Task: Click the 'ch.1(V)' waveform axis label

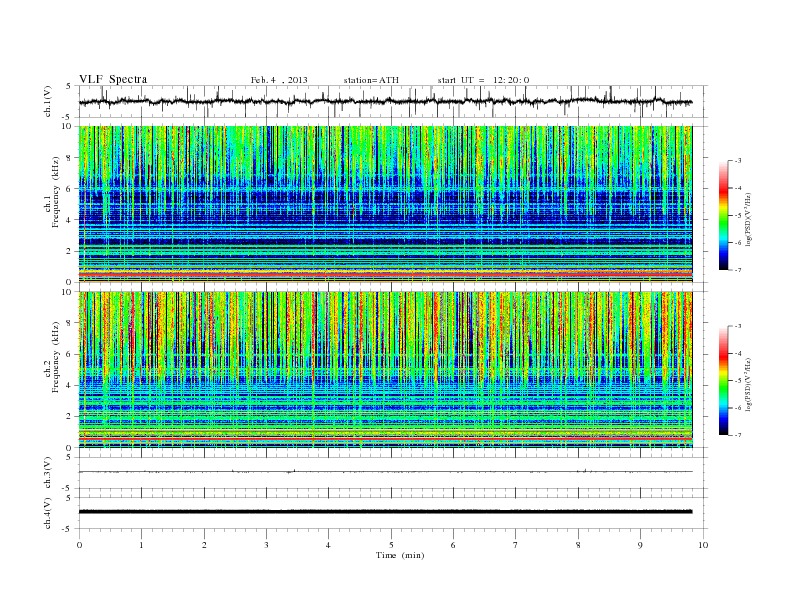Action: click(48, 101)
